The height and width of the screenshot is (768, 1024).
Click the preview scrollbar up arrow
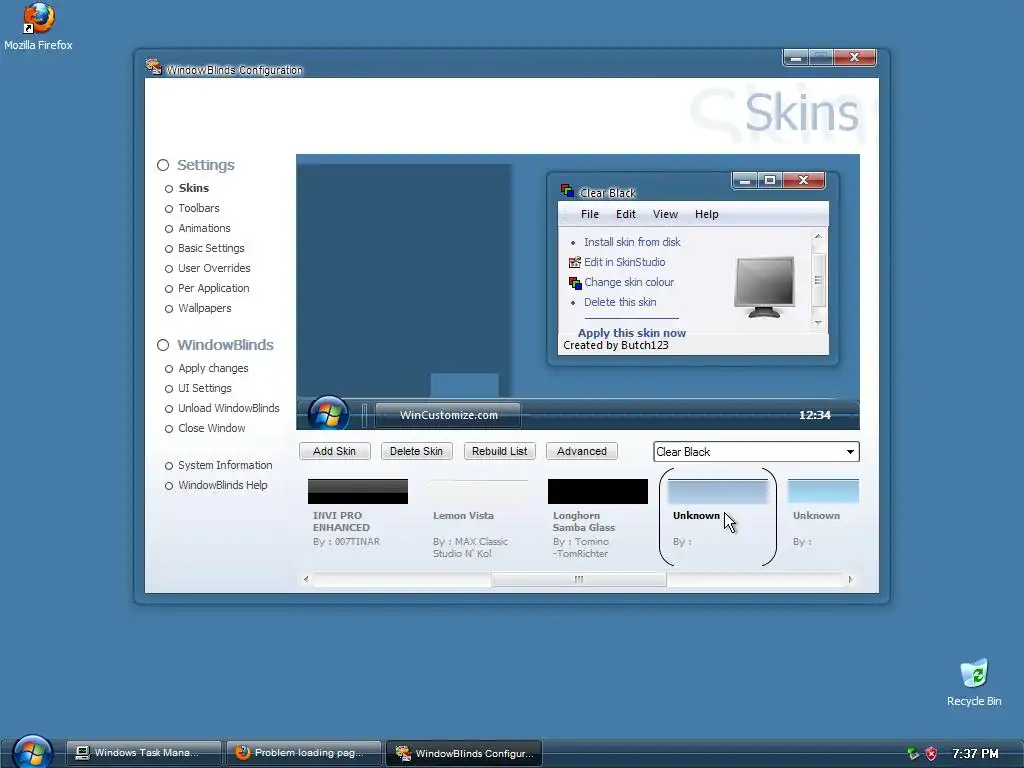818,236
